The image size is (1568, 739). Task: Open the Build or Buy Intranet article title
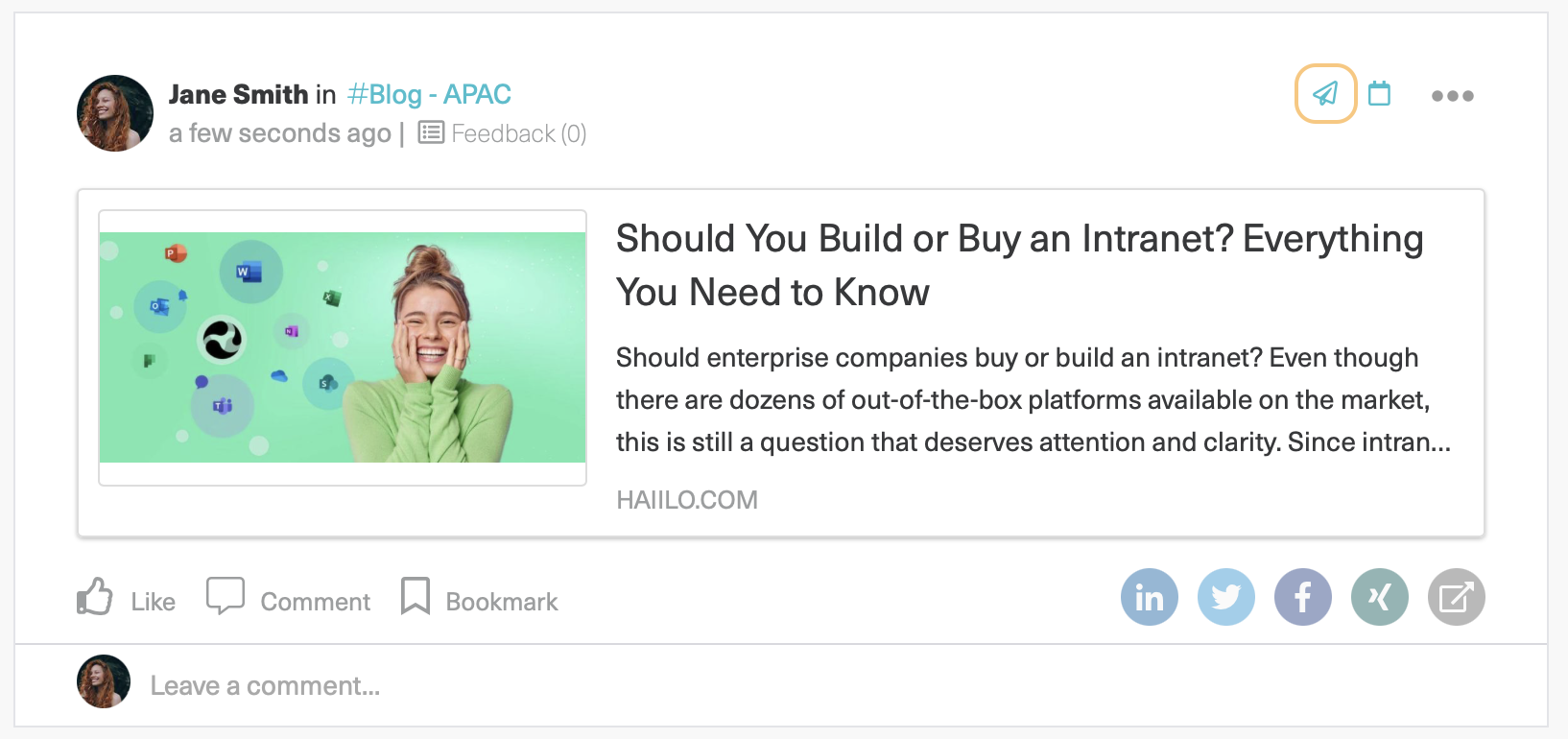(1019, 265)
